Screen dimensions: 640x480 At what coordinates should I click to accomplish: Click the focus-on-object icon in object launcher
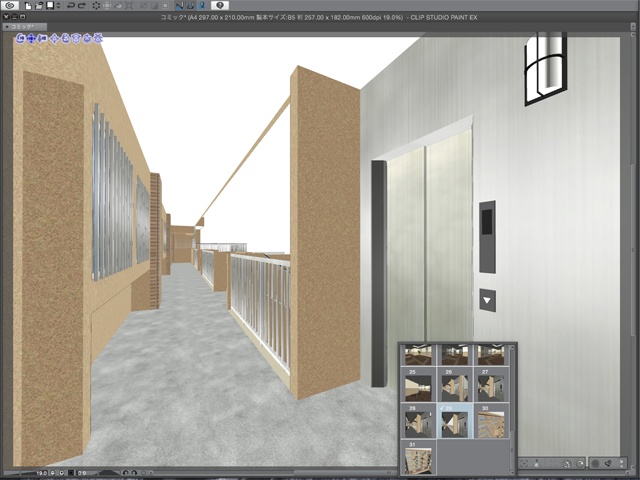(x=524, y=463)
